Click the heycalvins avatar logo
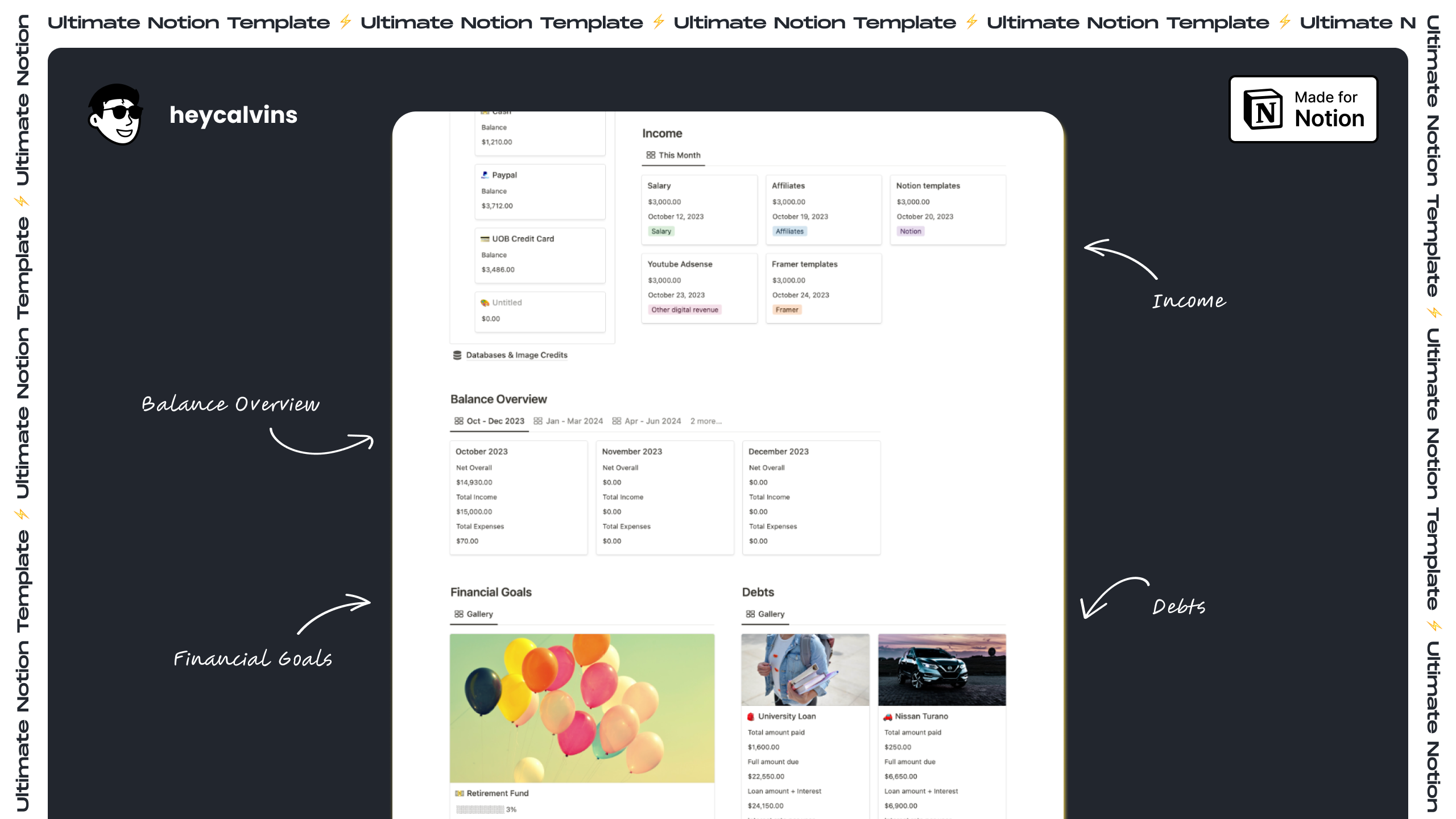 (x=116, y=114)
